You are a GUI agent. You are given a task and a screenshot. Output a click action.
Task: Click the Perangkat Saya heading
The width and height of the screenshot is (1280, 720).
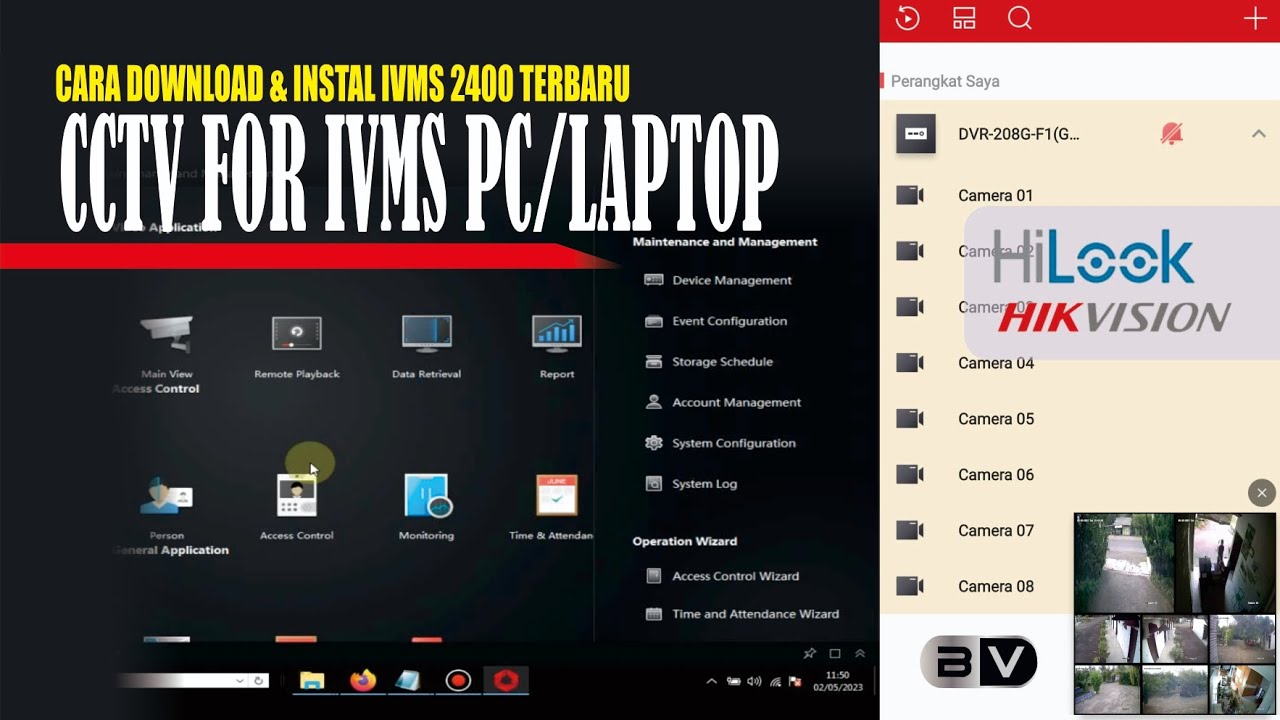click(945, 81)
